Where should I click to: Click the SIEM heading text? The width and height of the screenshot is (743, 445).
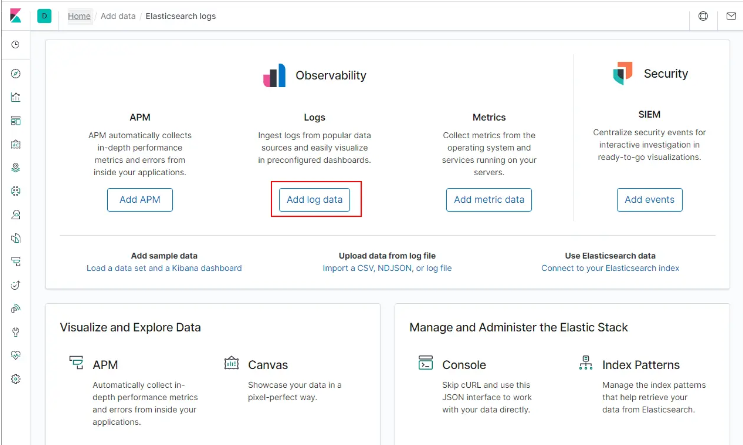click(649, 114)
